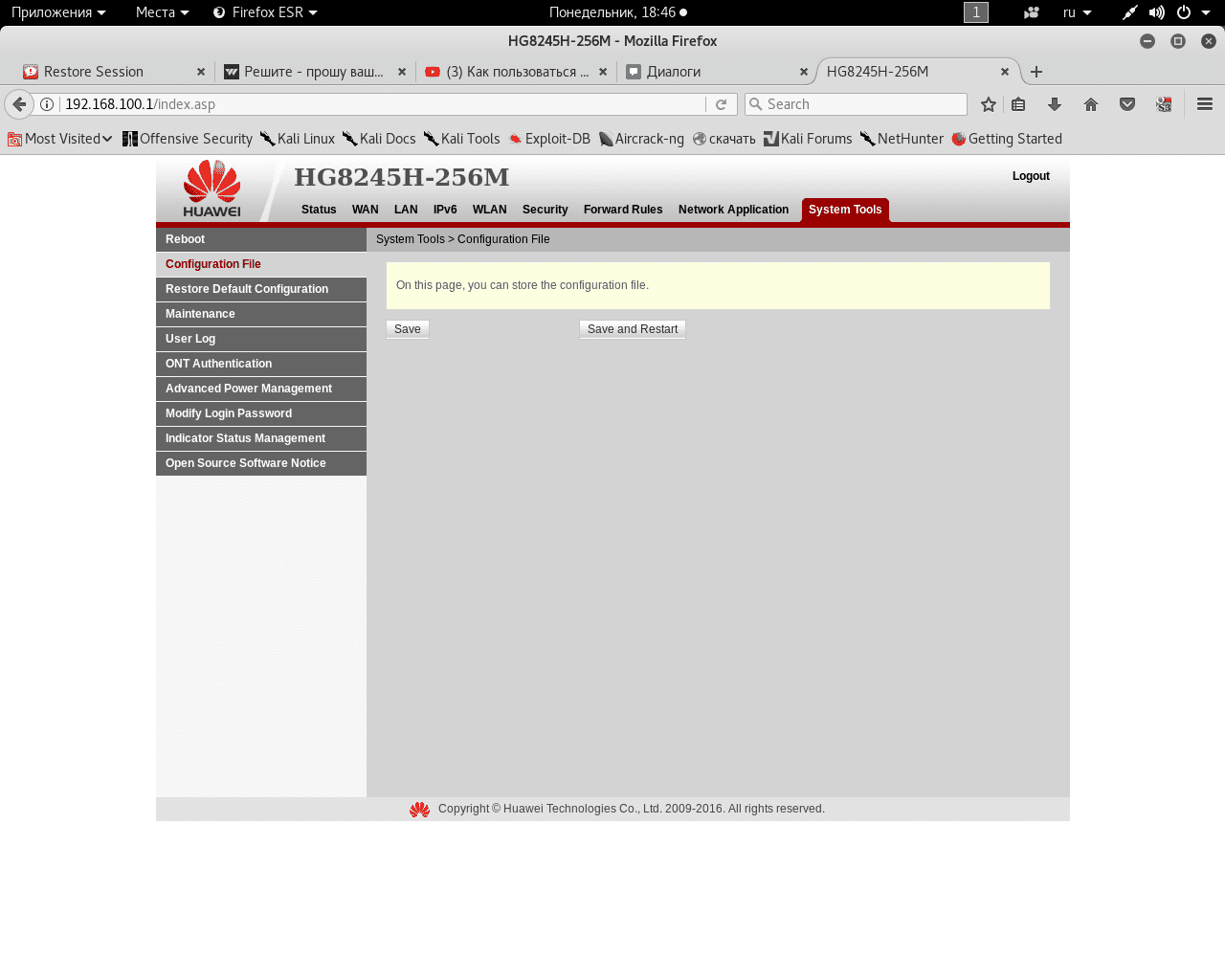Select the System Tools tab
This screenshot has height=980, width=1225.
tap(845, 210)
